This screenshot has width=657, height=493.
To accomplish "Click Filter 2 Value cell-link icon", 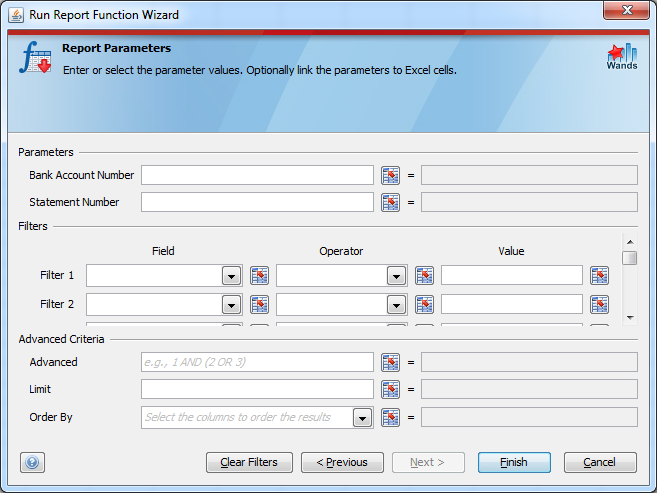I will click(x=599, y=305).
